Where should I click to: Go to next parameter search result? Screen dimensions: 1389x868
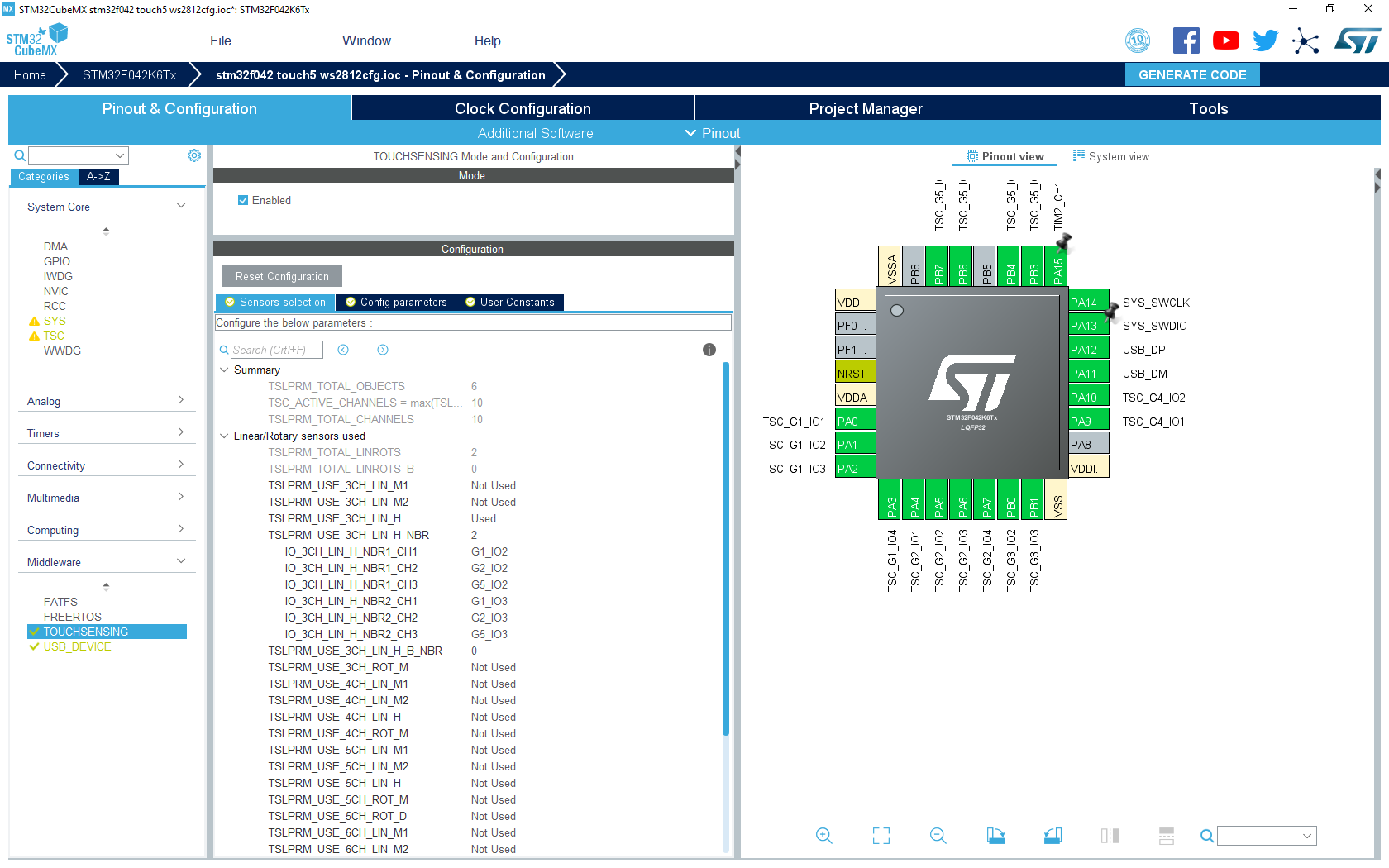coord(383,350)
